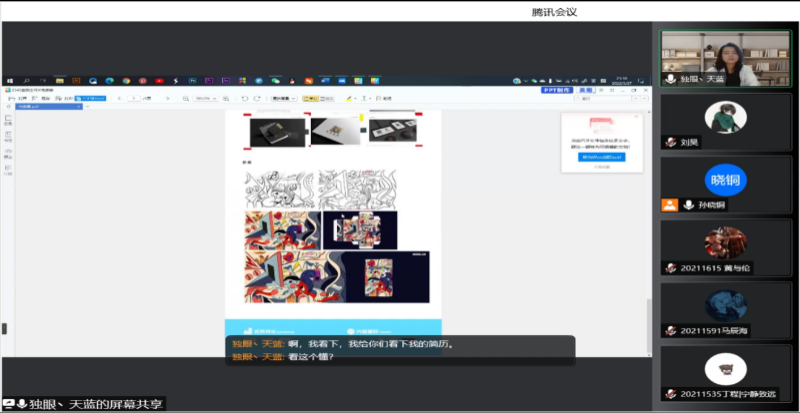Click the zoom out magnifier in PDF toolbar
This screenshot has height=413, width=800.
click(x=187, y=99)
